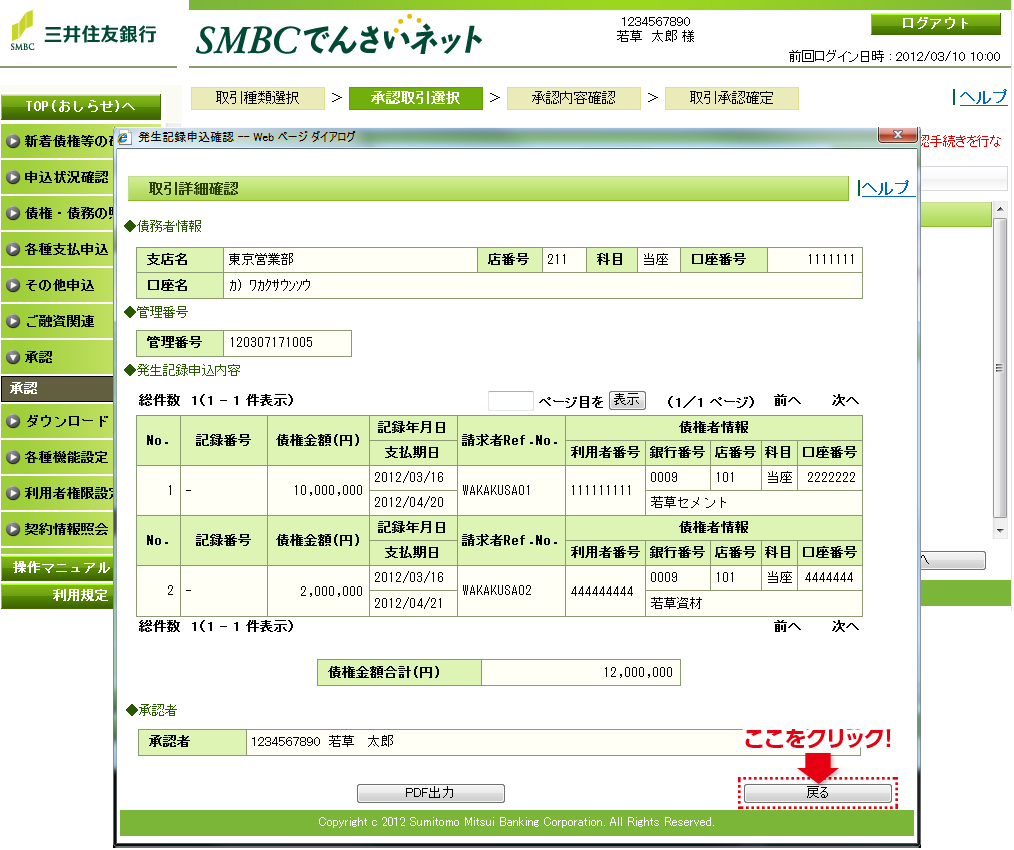Click creditor name 若草セメント
The height and width of the screenshot is (850, 1014).
pyautogui.click(x=688, y=503)
